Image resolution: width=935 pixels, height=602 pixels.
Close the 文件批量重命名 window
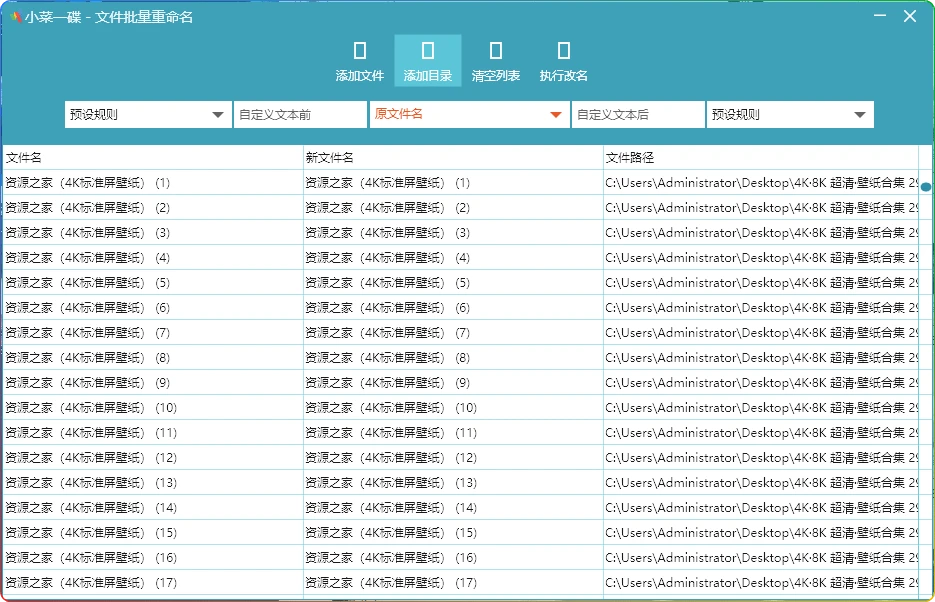[910, 16]
